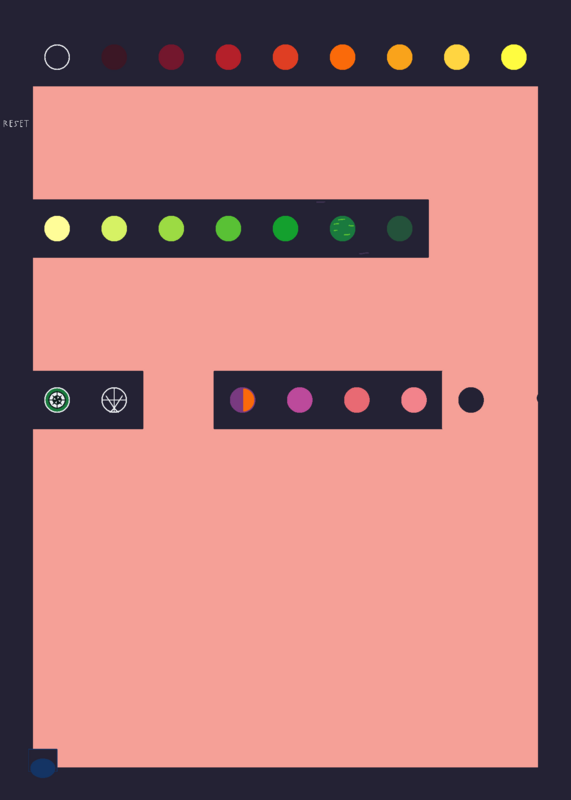Select the light pink swatch beside the navy circle

(414, 400)
